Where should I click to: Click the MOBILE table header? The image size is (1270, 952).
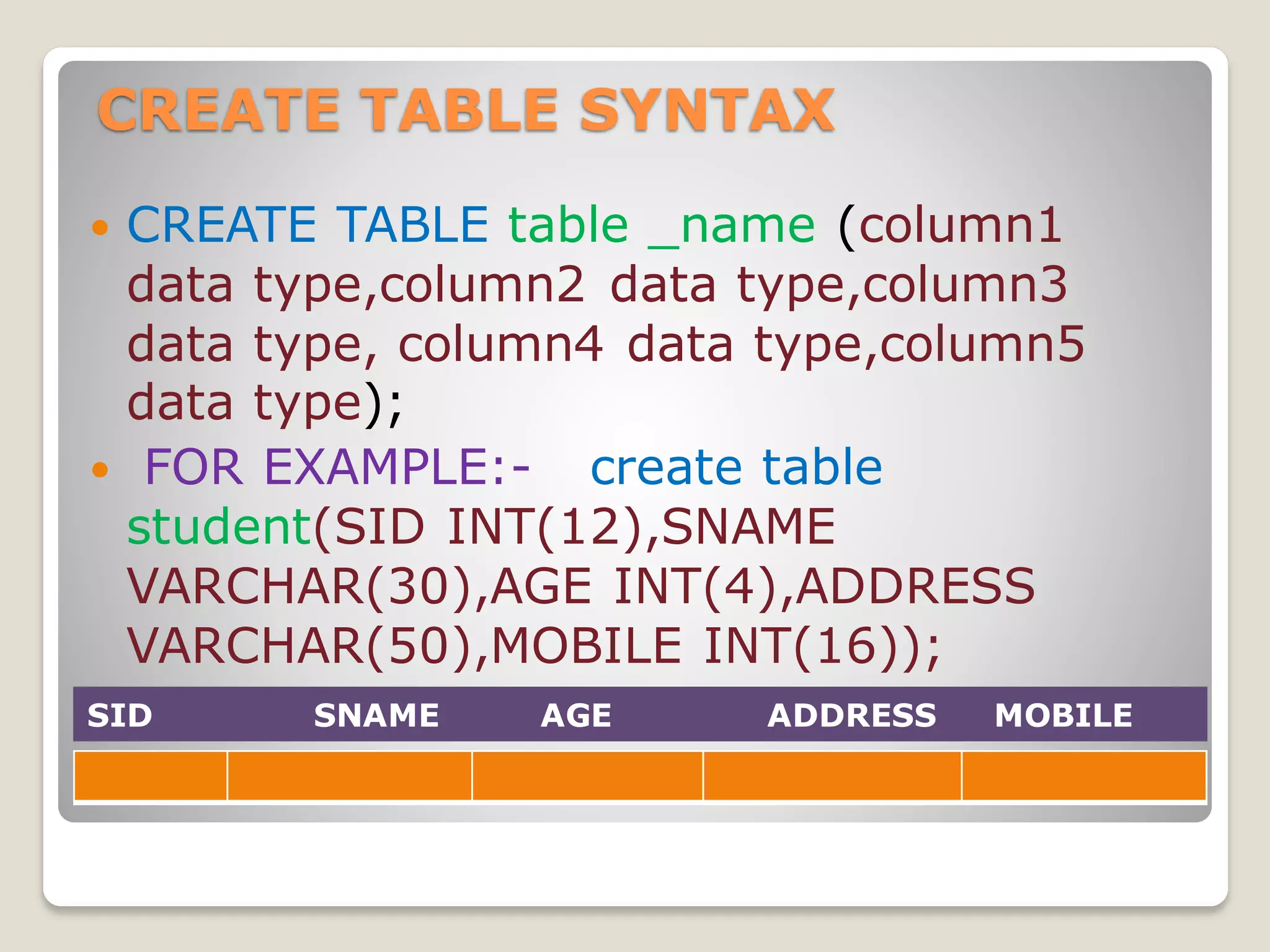click(1064, 715)
